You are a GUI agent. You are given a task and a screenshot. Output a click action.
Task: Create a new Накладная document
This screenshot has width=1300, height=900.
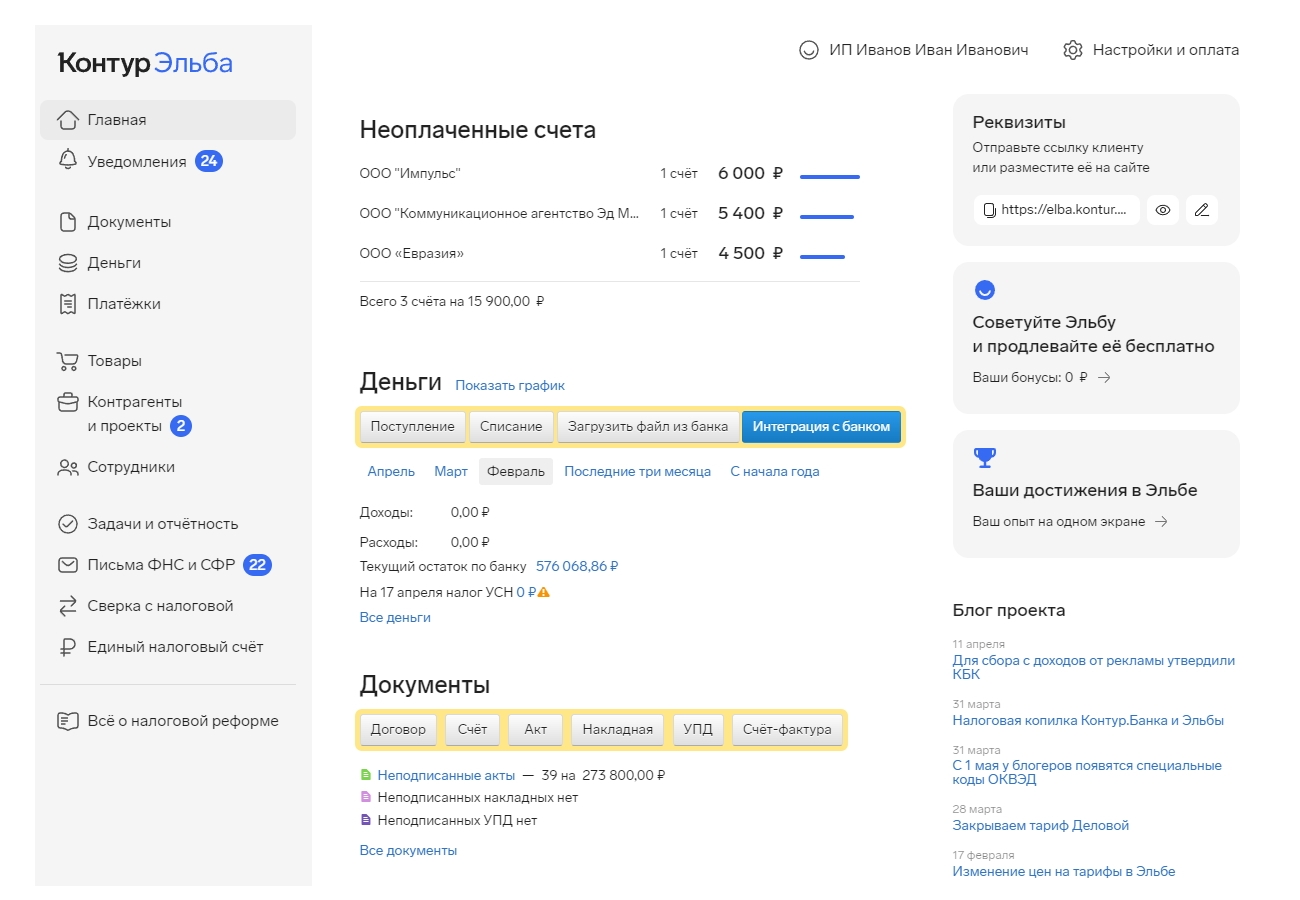tap(618, 730)
